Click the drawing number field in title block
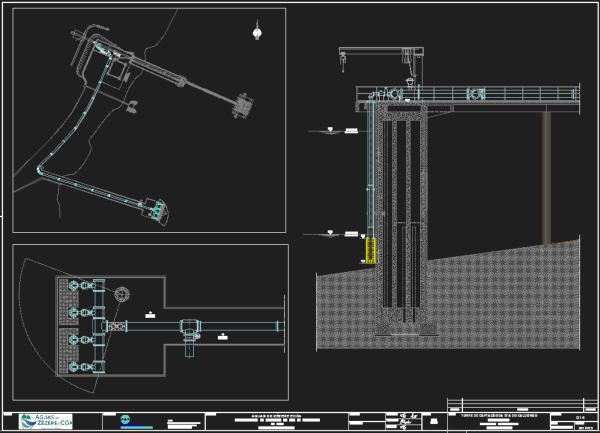Screen dimensions: 600x433 (580, 418)
